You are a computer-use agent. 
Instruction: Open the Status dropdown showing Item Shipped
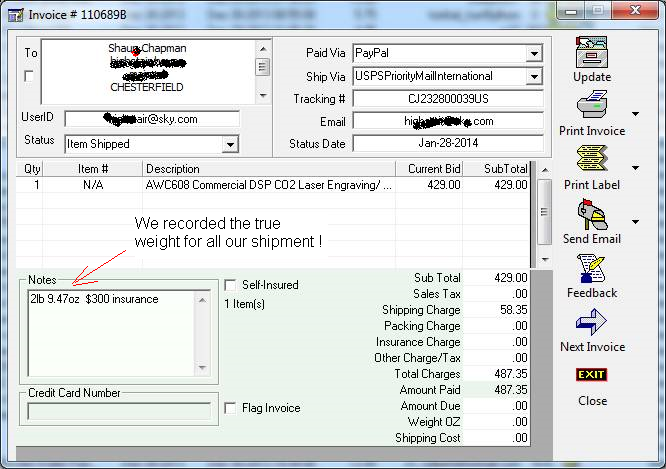click(x=231, y=144)
